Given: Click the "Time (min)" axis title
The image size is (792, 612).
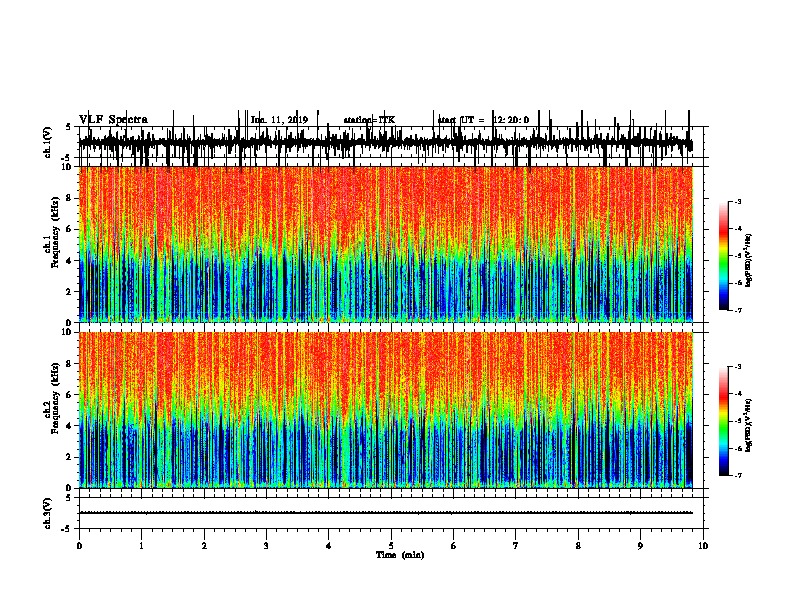Looking at the screenshot, I should point(400,555).
